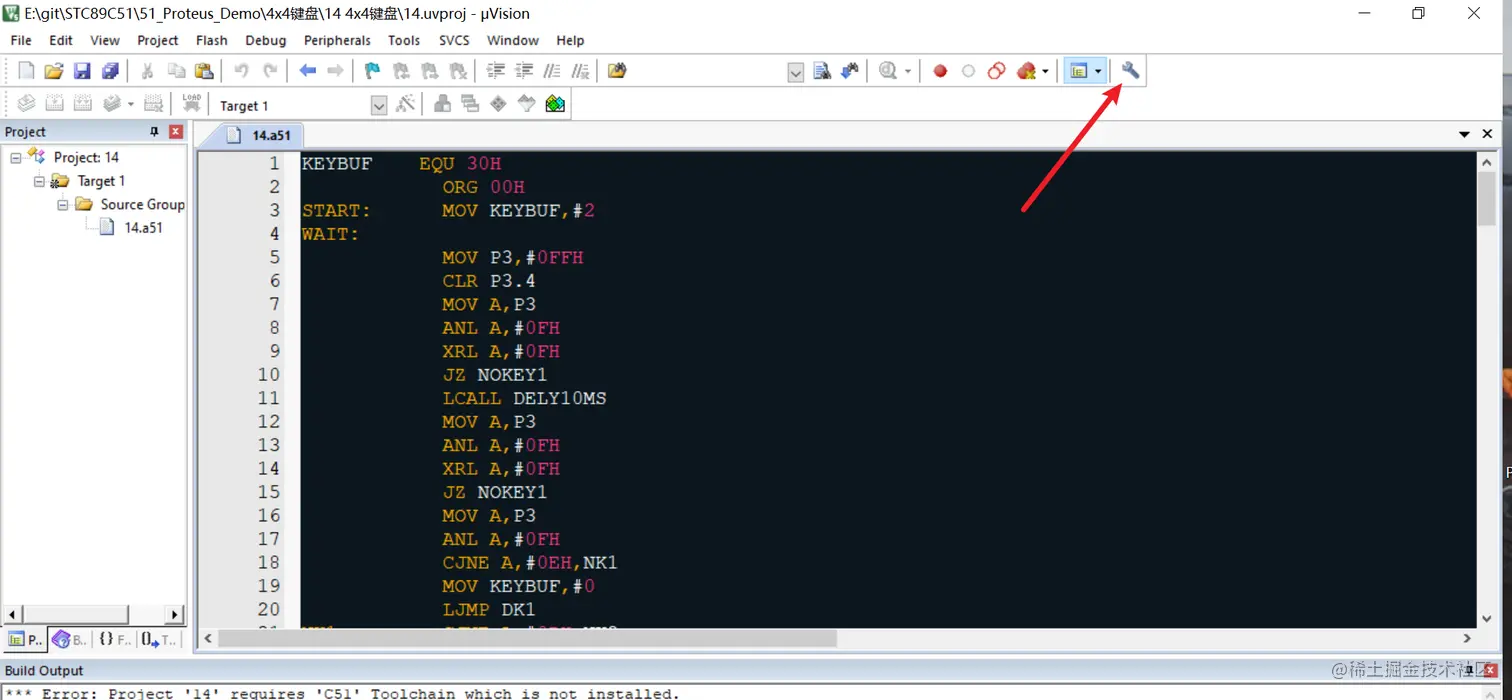
Task: Open Find in Files icon
Action: [617, 71]
